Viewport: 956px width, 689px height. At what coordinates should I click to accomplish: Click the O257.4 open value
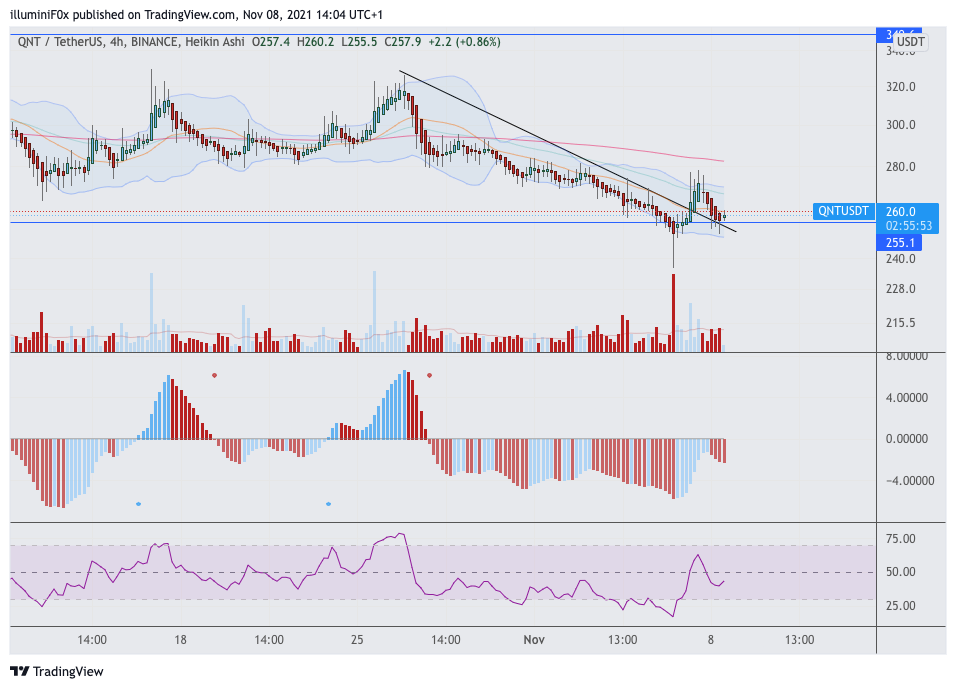pos(271,42)
